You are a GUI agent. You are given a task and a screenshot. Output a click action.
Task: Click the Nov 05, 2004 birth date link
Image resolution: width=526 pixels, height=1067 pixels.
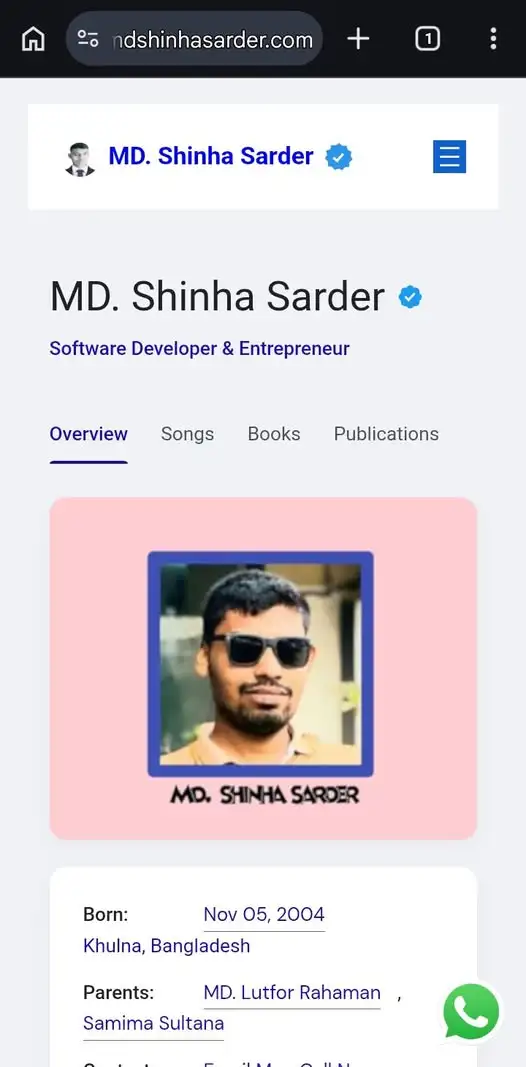264,915
